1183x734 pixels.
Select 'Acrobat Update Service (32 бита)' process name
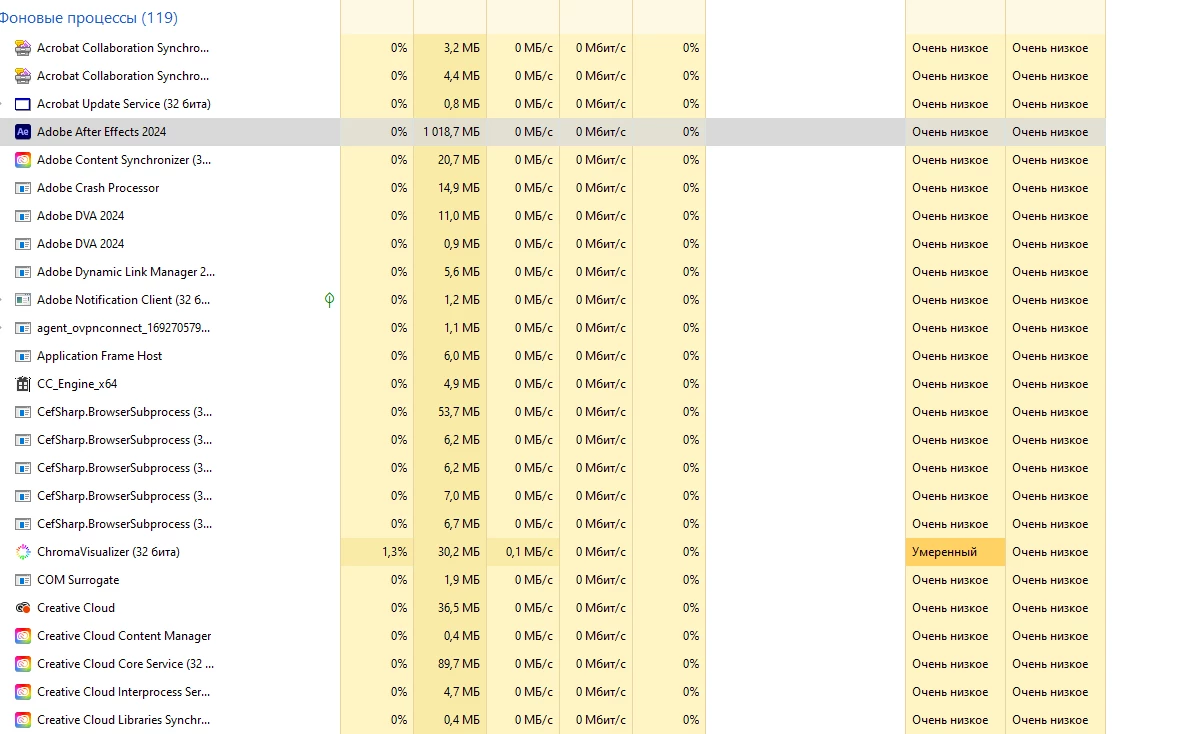124,104
